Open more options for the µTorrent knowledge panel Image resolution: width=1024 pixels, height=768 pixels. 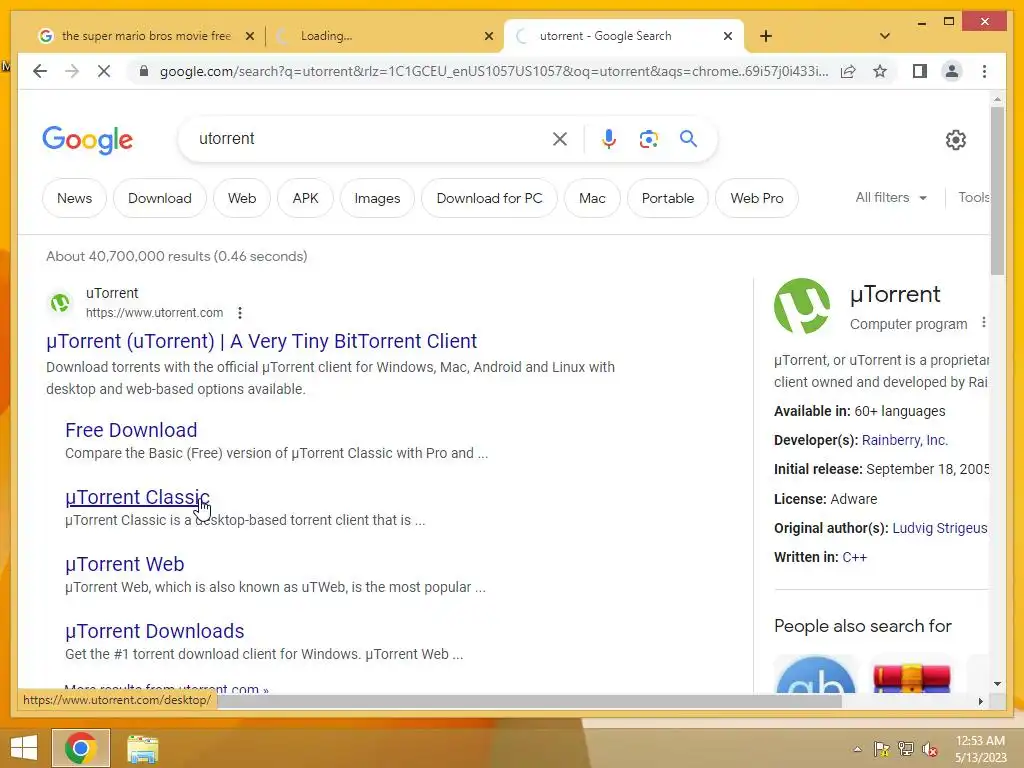tap(983, 323)
